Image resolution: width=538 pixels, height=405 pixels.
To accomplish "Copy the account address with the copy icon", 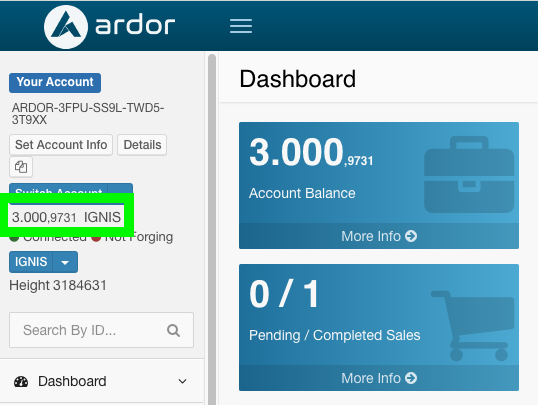I will (21, 167).
